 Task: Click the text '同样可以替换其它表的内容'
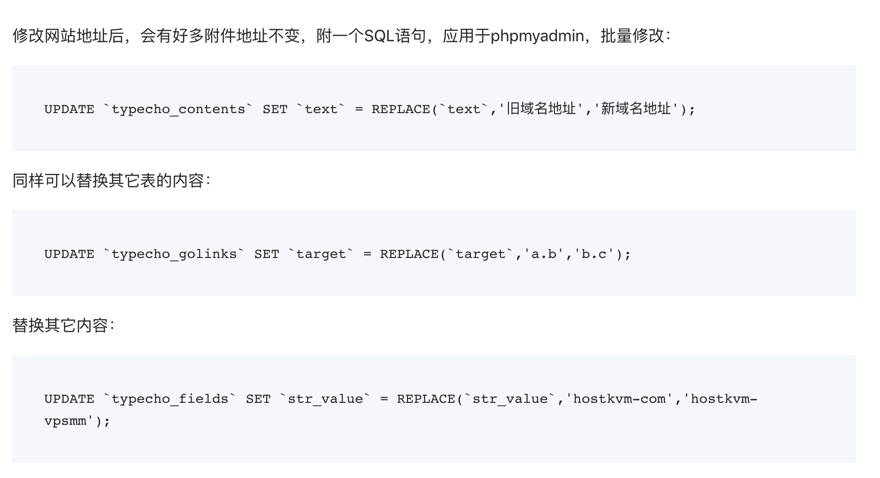(x=111, y=181)
